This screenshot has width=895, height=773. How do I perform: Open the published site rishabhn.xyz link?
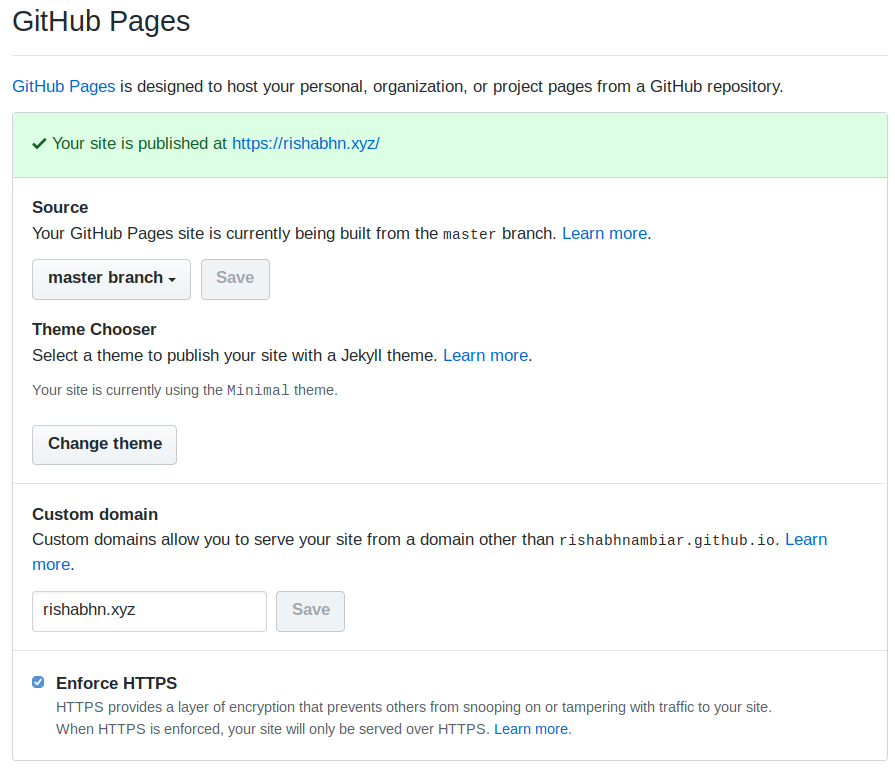pos(306,143)
